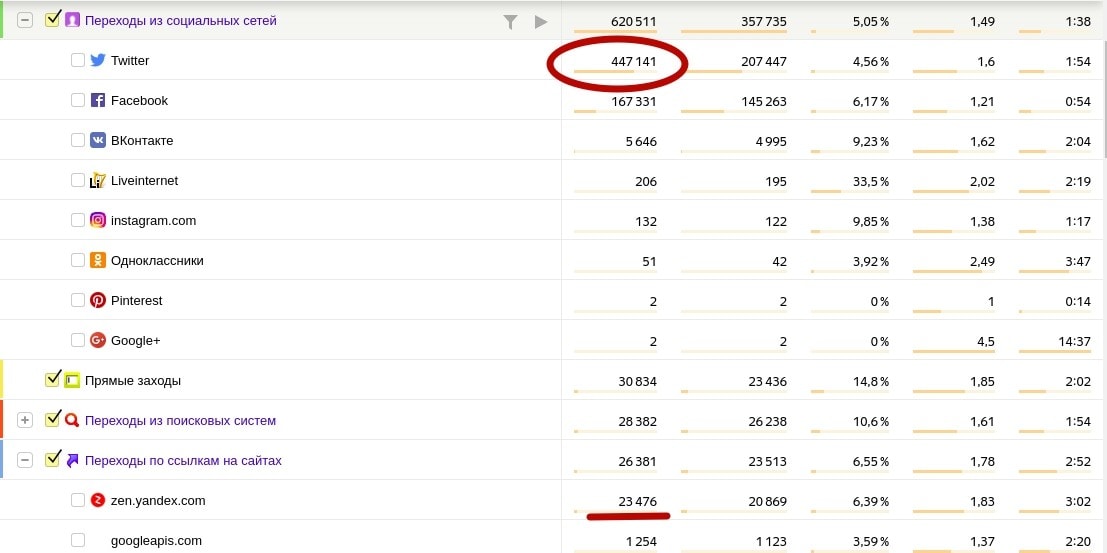Collapse Переходы из социальных сетей group
The height and width of the screenshot is (553, 1107).
25,20
